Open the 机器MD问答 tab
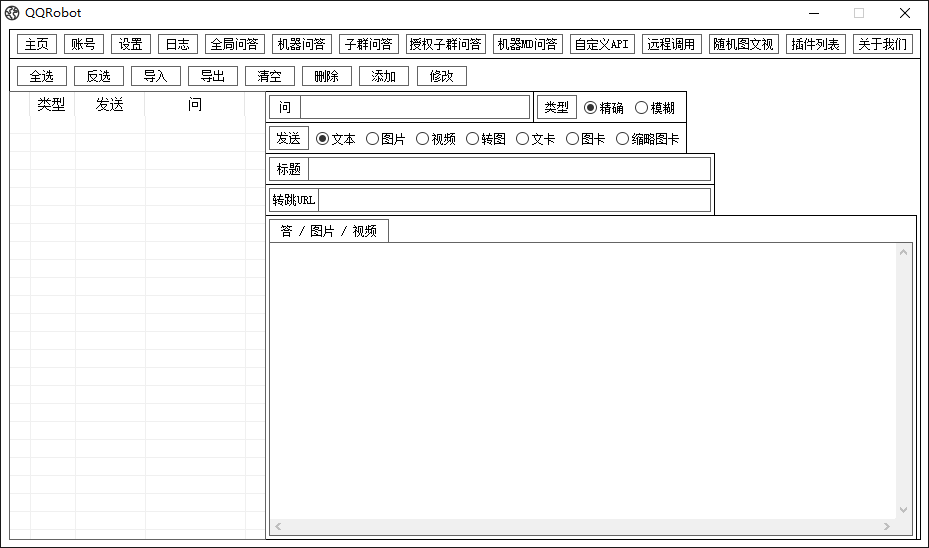This screenshot has width=929, height=548. pos(528,44)
